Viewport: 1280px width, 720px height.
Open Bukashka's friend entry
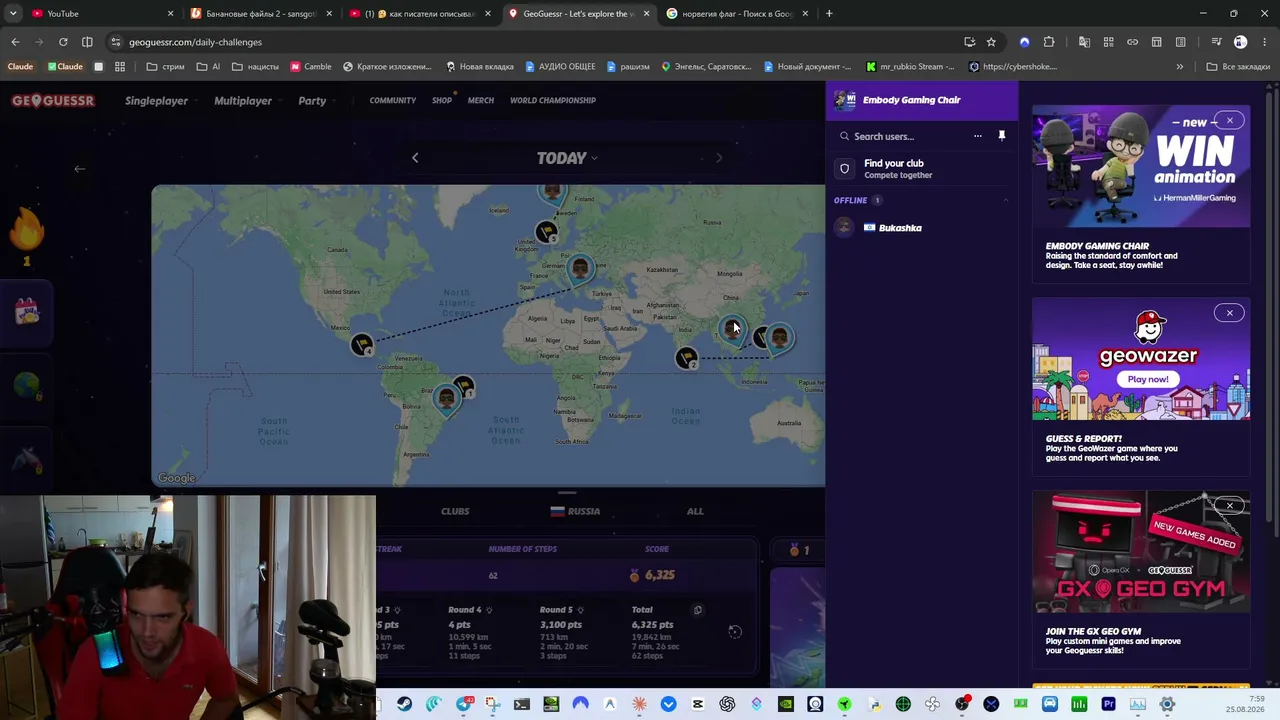(922, 228)
